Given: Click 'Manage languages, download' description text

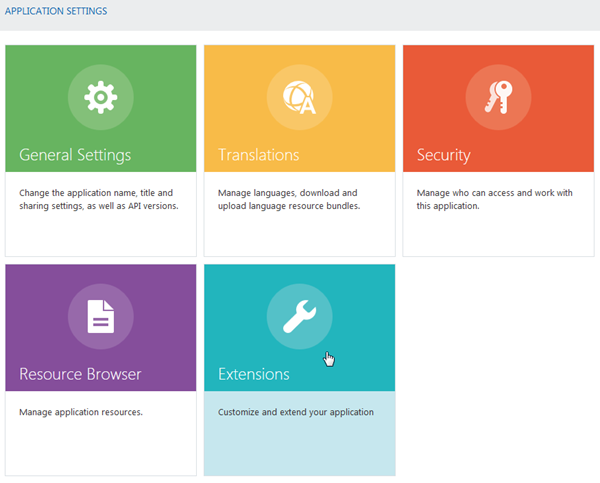Looking at the screenshot, I should [289, 199].
